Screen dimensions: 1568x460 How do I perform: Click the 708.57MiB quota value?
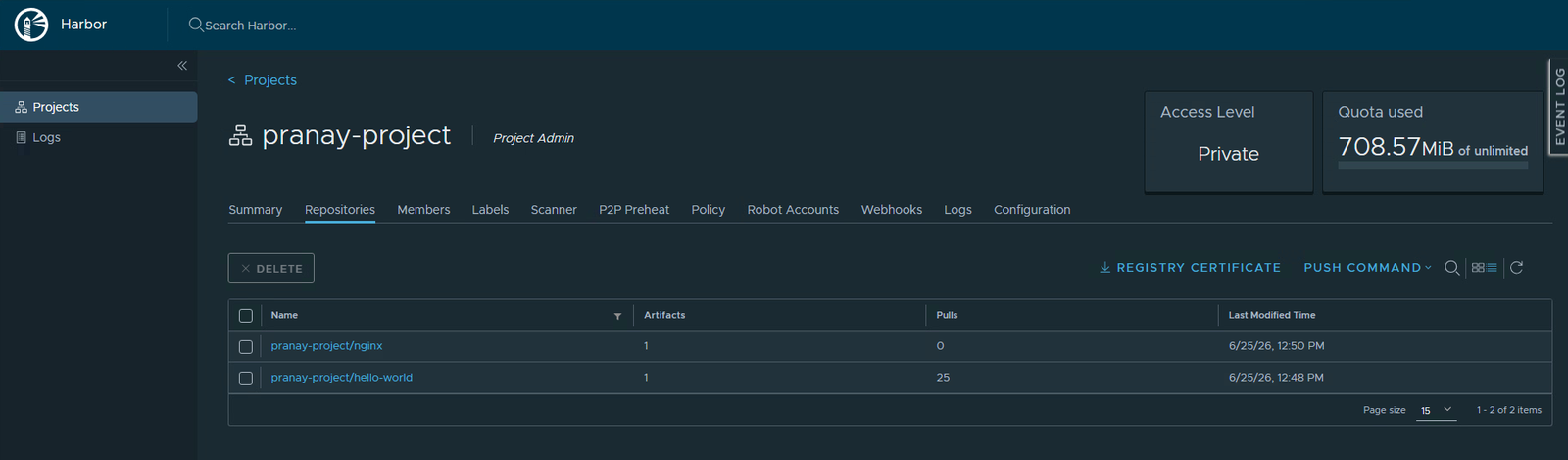click(x=1396, y=147)
